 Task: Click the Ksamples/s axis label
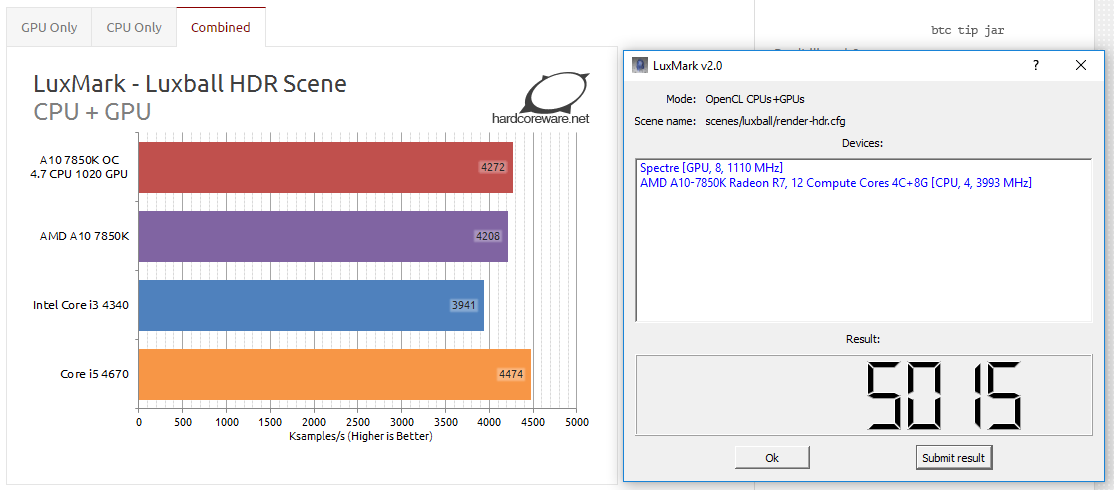point(361,437)
